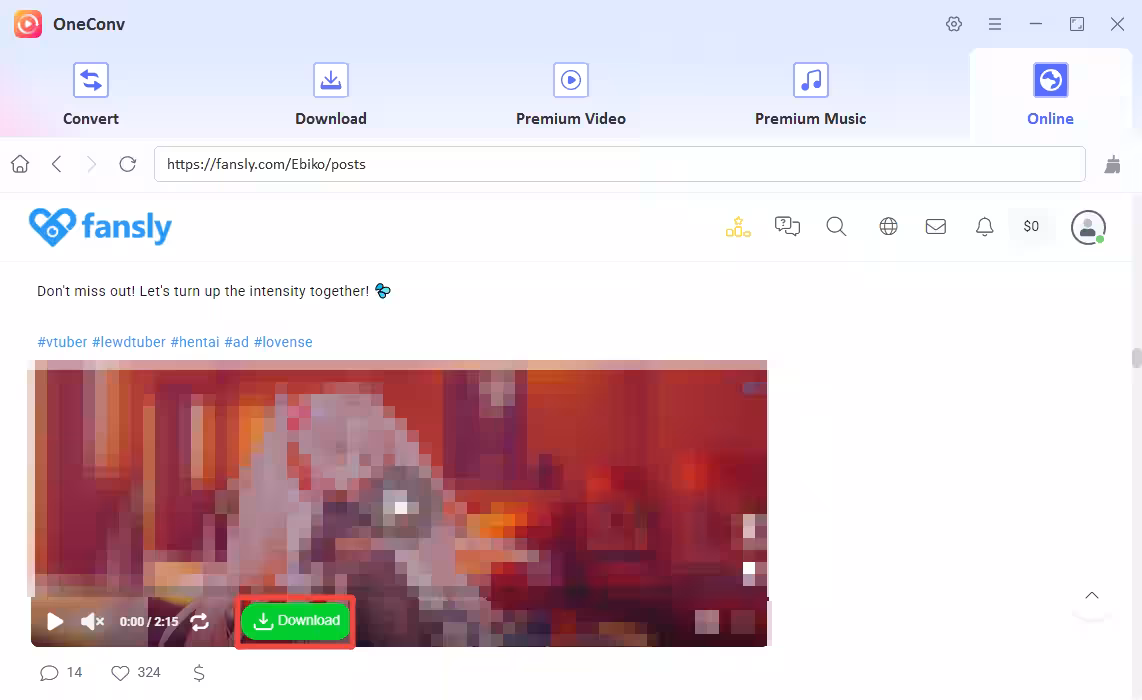
Task: Unmute the video sound
Action: (92, 621)
